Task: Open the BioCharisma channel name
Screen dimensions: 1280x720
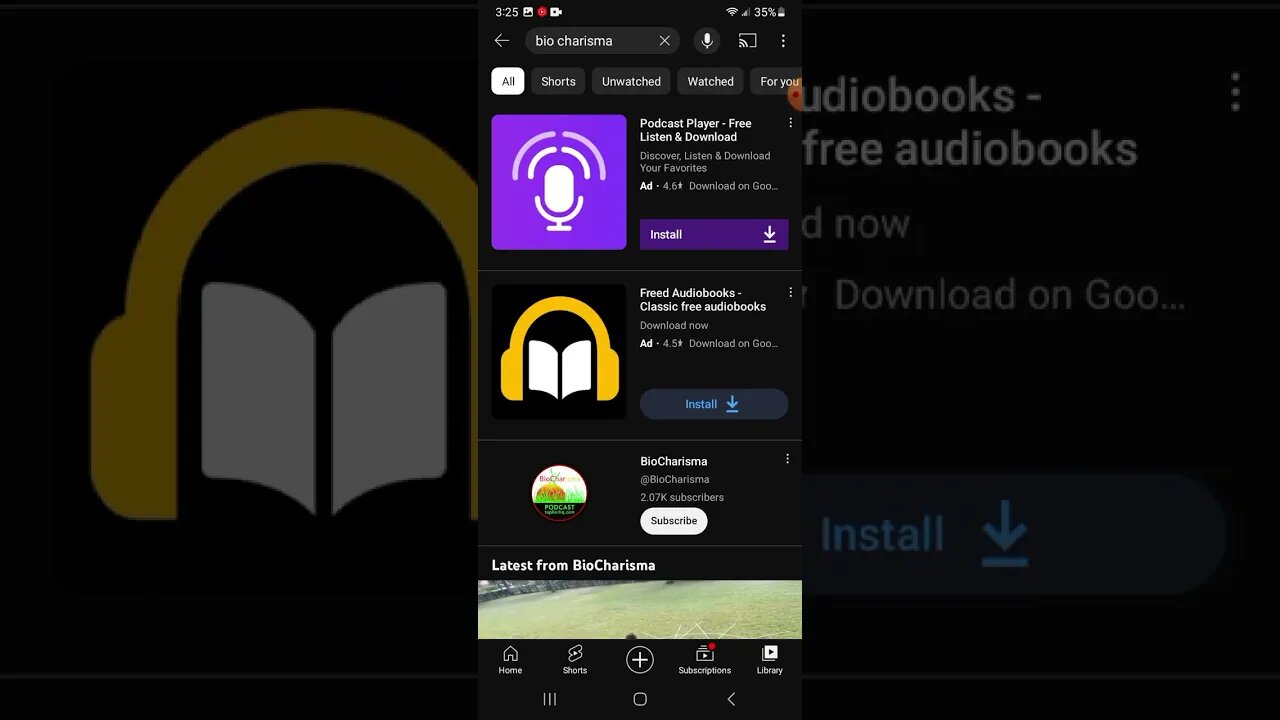Action: (674, 461)
